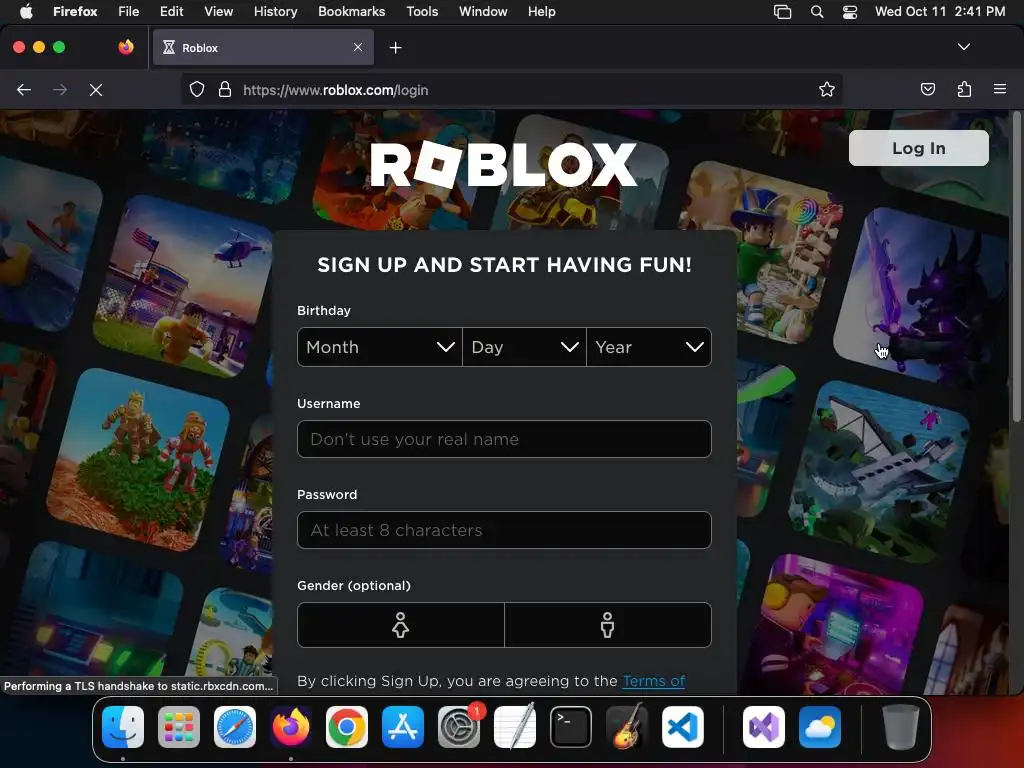This screenshot has height=768, width=1024.
Task: Open the Month birthday dropdown
Action: tap(379, 347)
